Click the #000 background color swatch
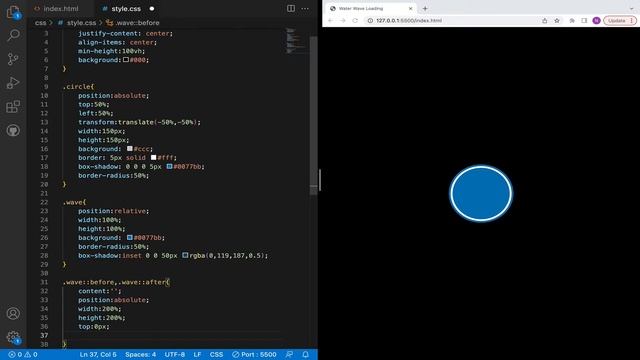Screen dimensions: 640x360 pyautogui.click(x=126, y=60)
